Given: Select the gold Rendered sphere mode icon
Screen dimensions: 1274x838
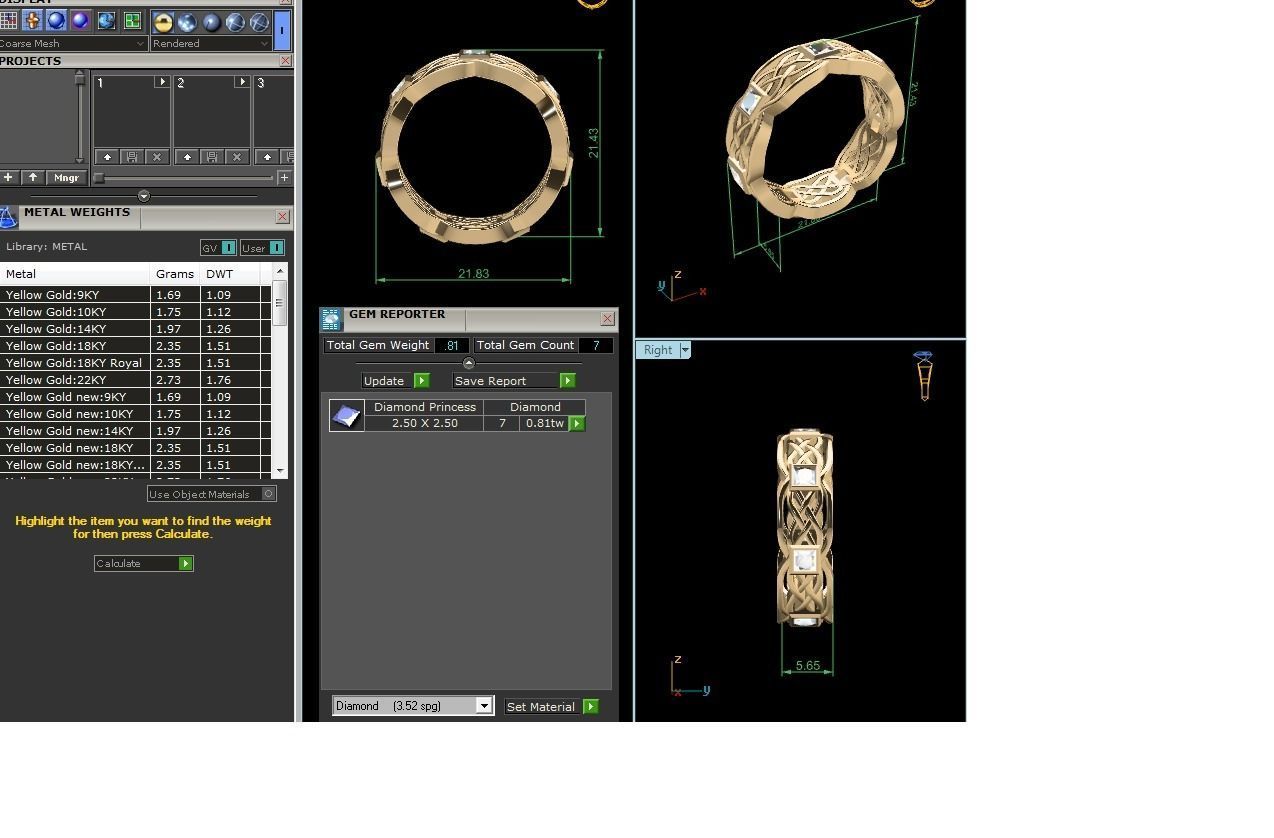Looking at the screenshot, I should 163,22.
